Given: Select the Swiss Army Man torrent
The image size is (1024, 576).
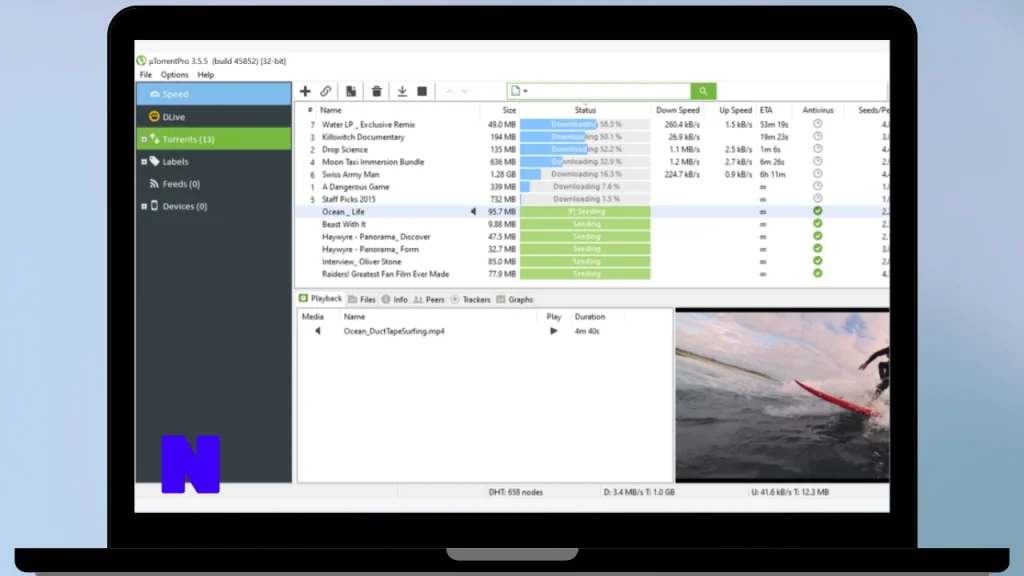Looking at the screenshot, I should tap(351, 174).
